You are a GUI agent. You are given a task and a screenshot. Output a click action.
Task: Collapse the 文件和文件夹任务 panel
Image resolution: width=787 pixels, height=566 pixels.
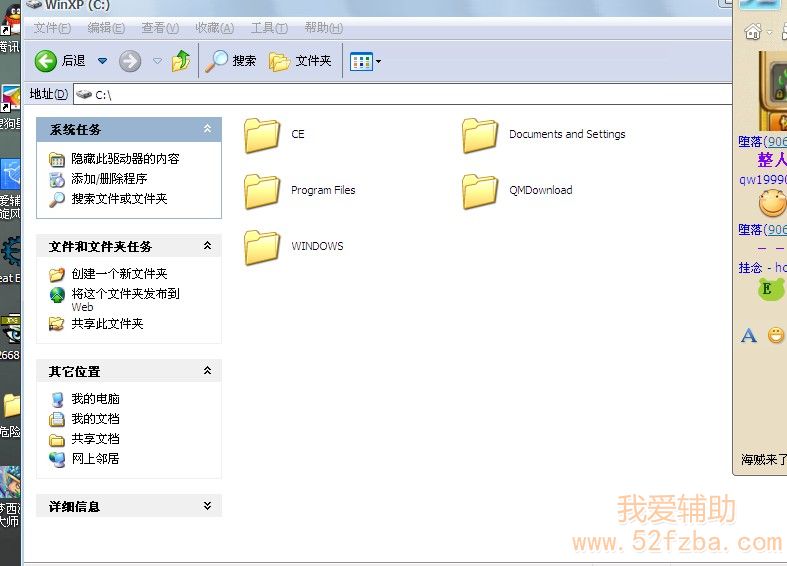pyautogui.click(x=207, y=246)
